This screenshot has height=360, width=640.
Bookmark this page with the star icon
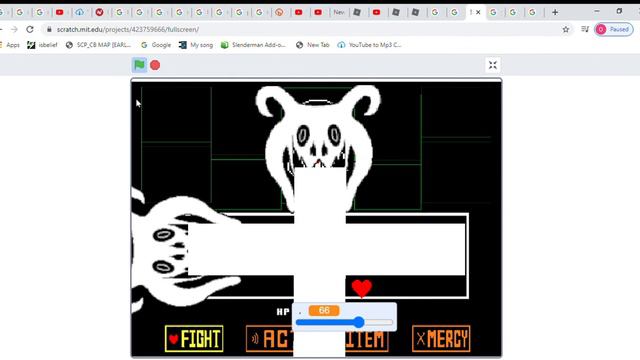(566, 29)
